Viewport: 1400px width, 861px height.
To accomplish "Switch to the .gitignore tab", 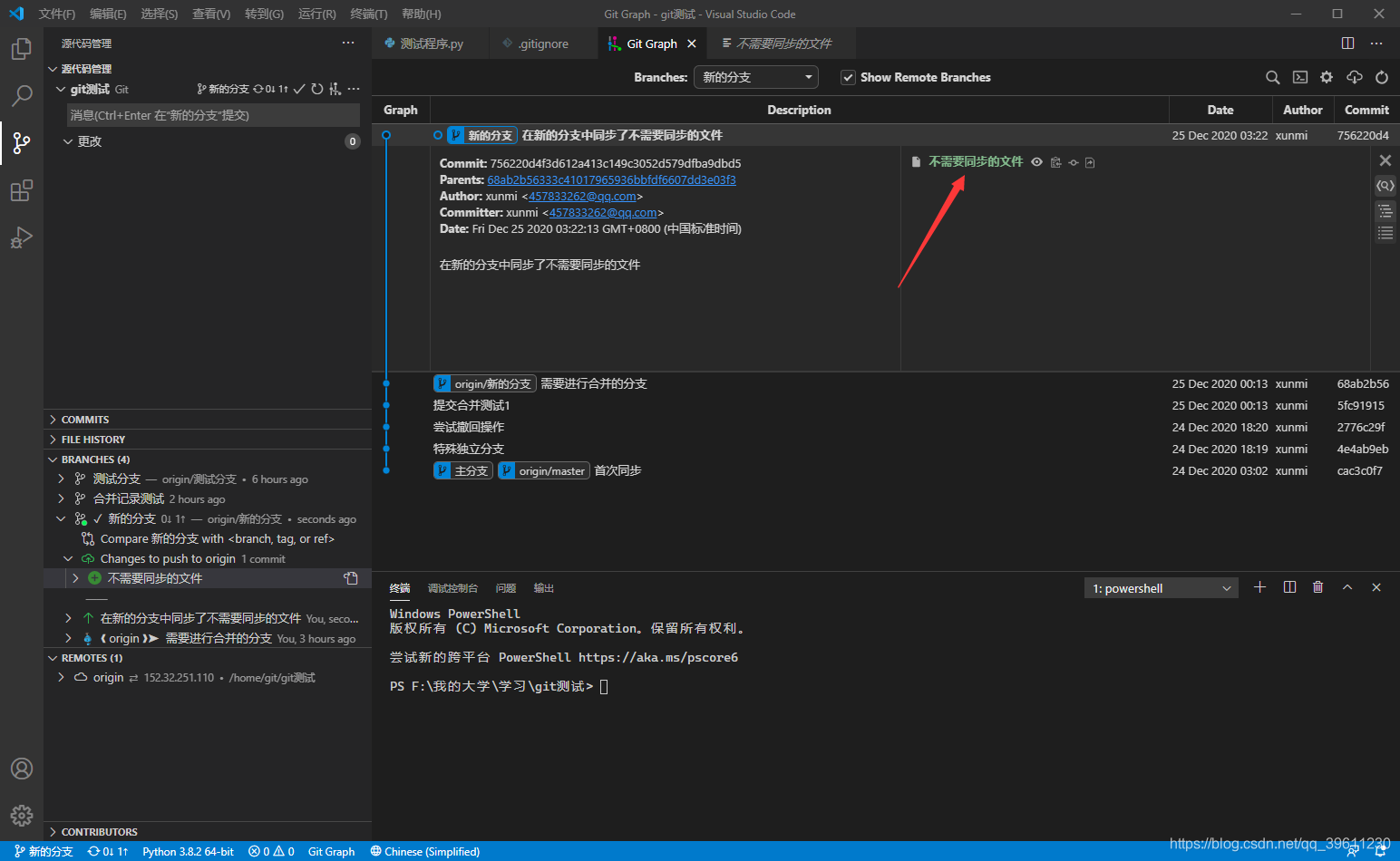I will coord(542,43).
